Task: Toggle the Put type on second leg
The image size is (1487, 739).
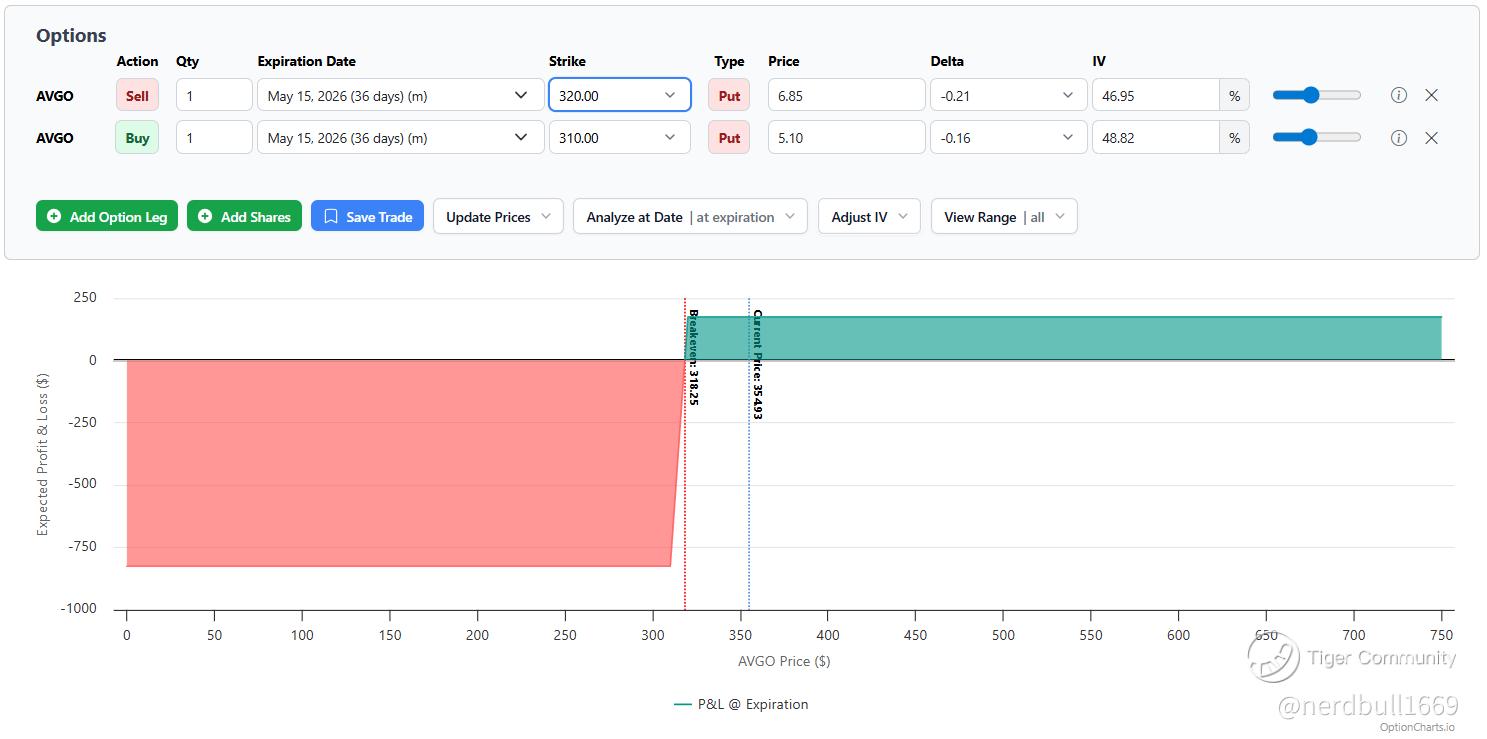Action: pos(729,138)
